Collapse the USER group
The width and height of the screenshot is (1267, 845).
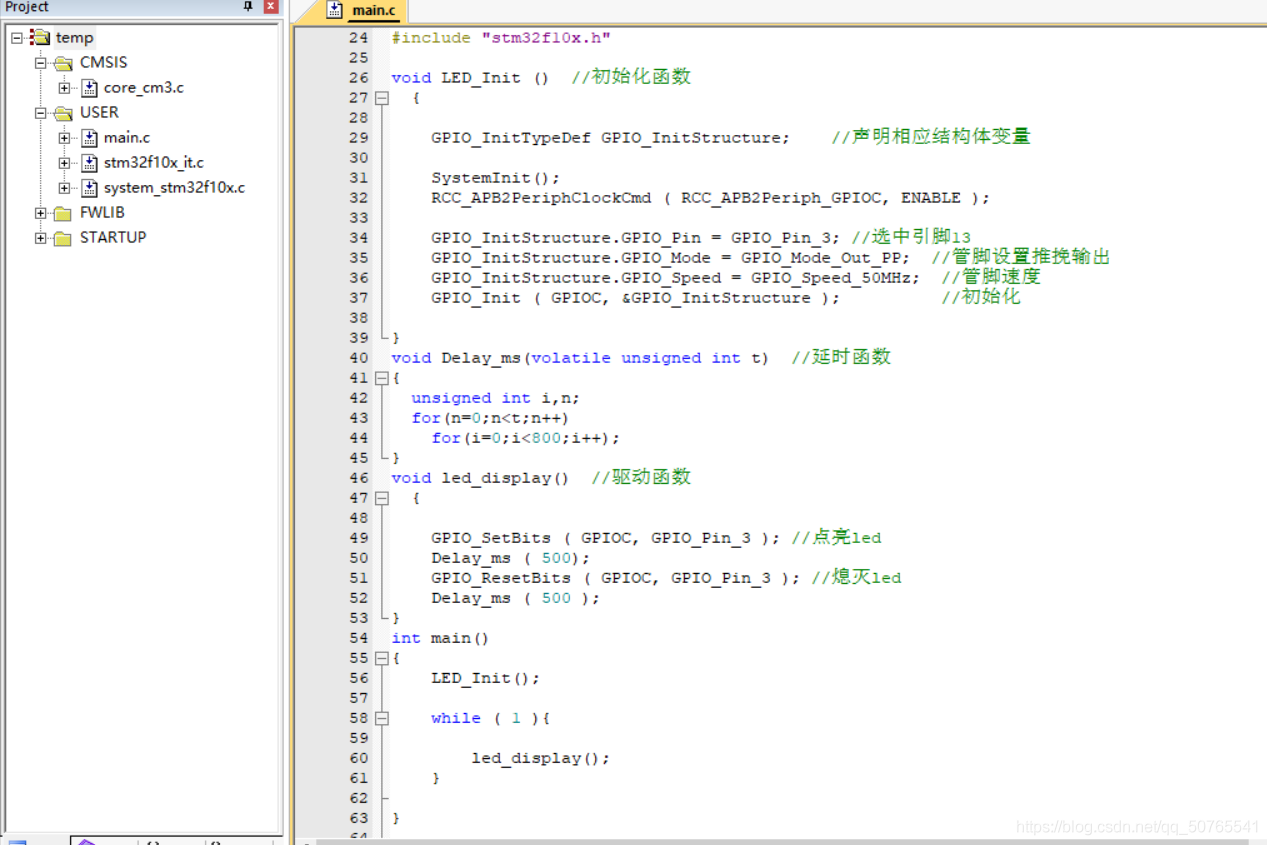point(40,113)
